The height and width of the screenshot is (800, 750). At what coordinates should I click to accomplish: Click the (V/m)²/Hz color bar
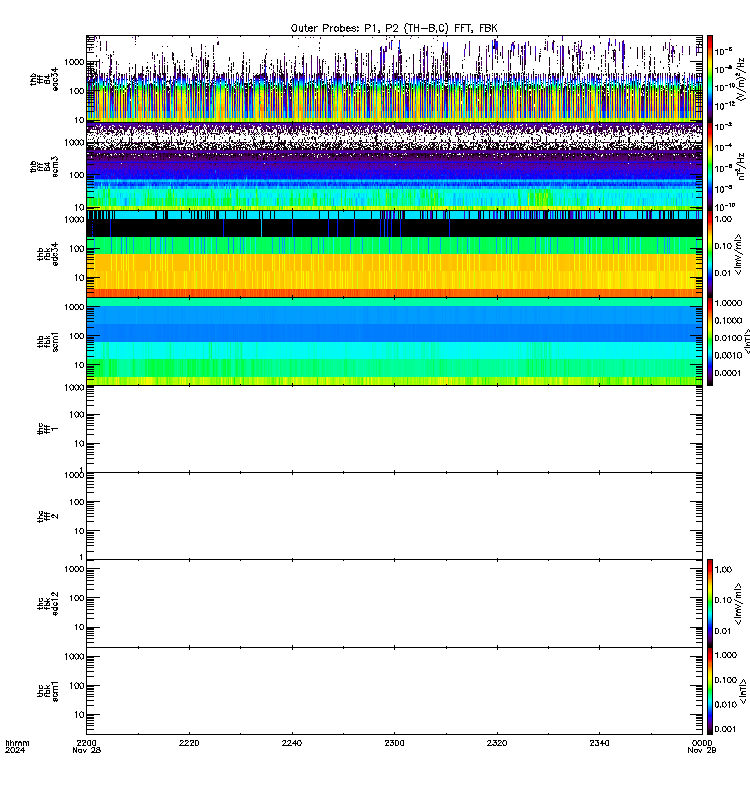(x=710, y=79)
